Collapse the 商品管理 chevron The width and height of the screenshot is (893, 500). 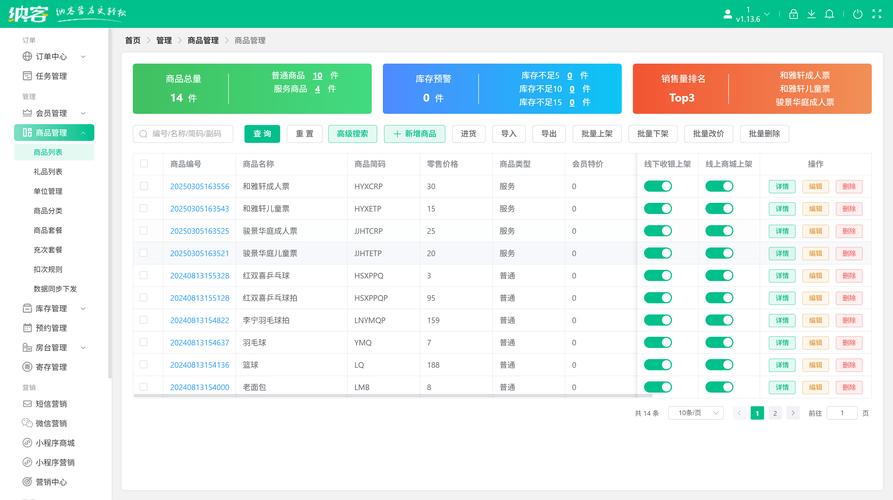83,133
